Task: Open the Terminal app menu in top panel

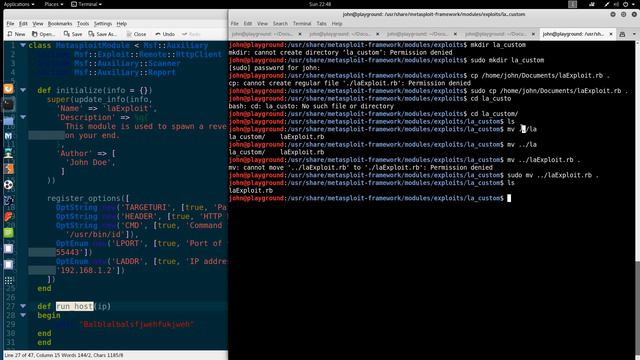Action: (x=86, y=4)
